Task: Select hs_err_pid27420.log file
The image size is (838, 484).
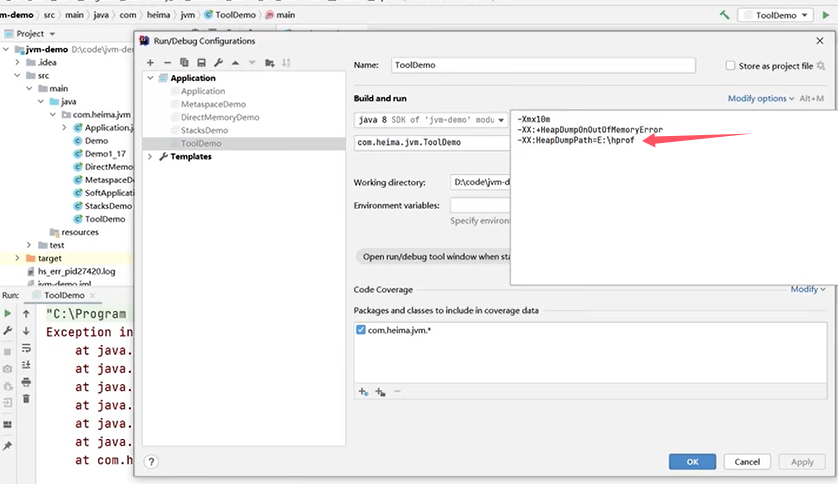Action: 76,271
